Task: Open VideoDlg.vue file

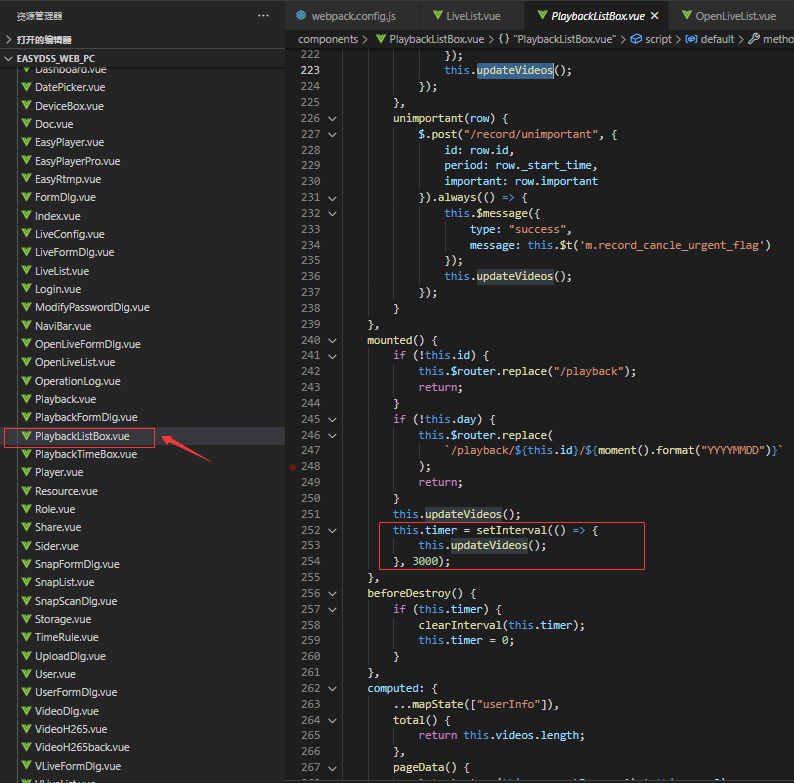Action: pos(66,711)
